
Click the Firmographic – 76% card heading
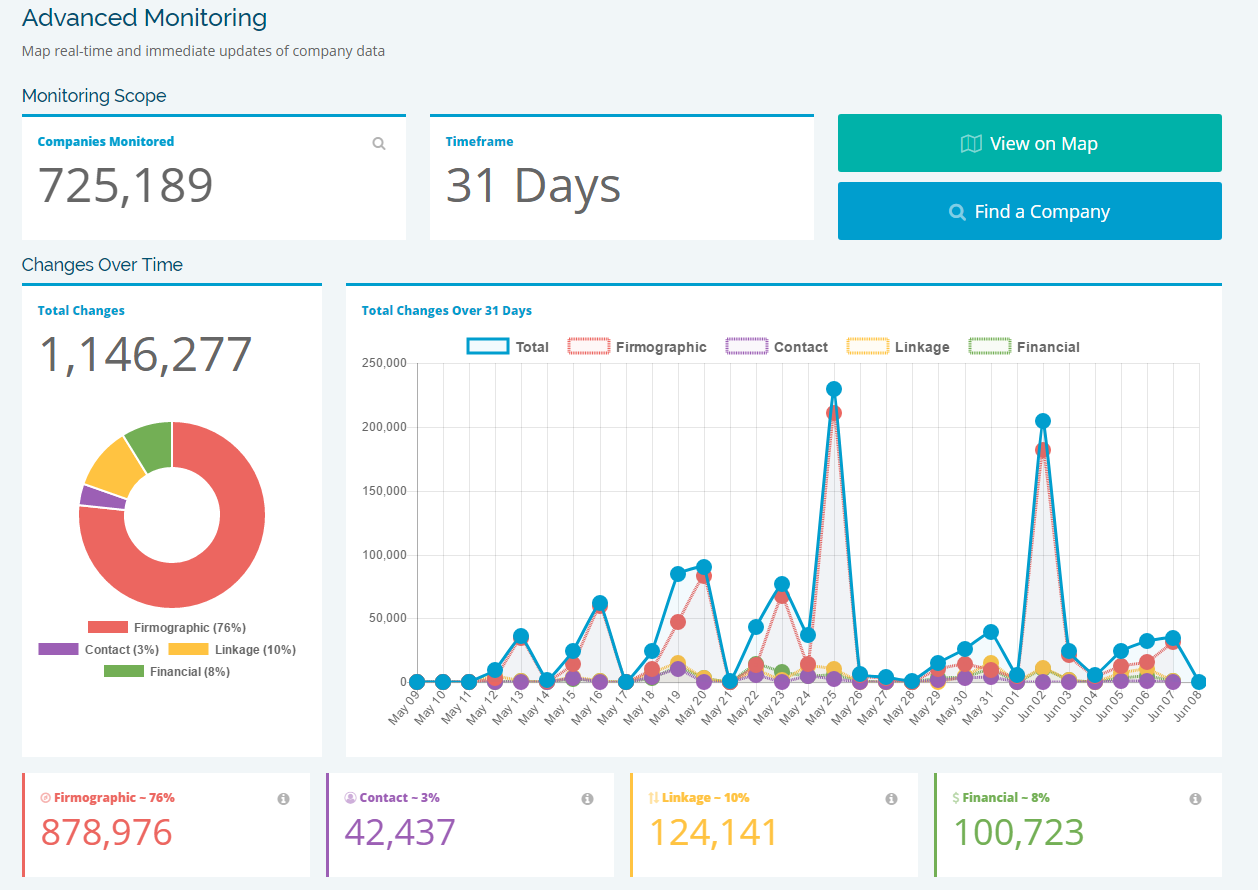pyautogui.click(x=114, y=798)
